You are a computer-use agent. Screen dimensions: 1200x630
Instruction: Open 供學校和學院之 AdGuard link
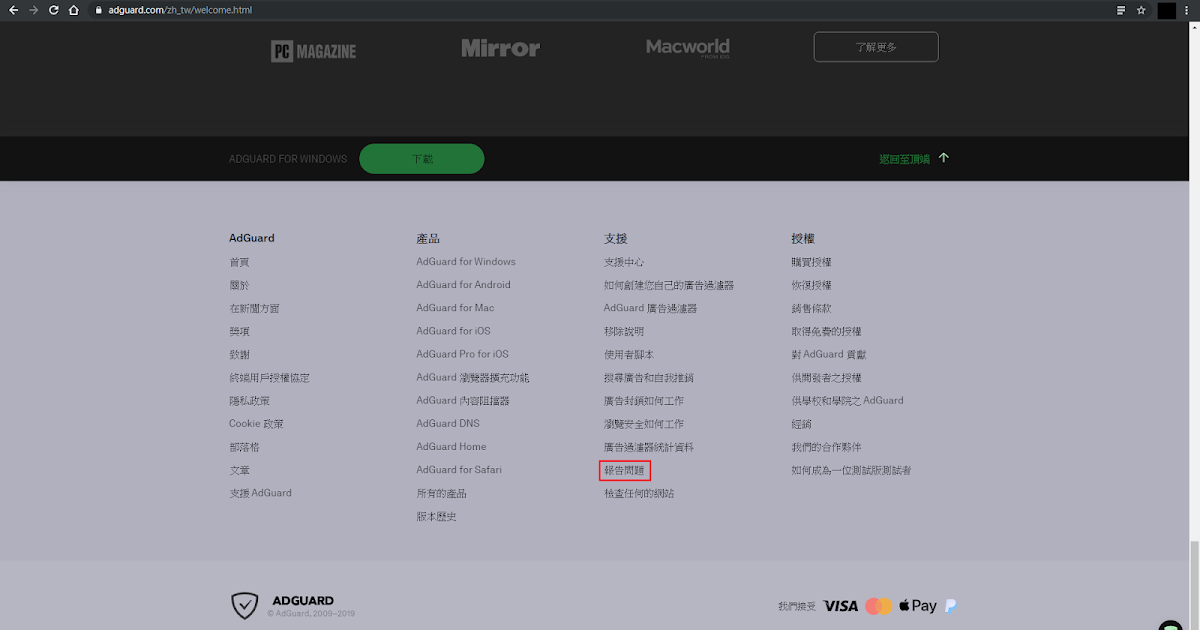(x=847, y=400)
